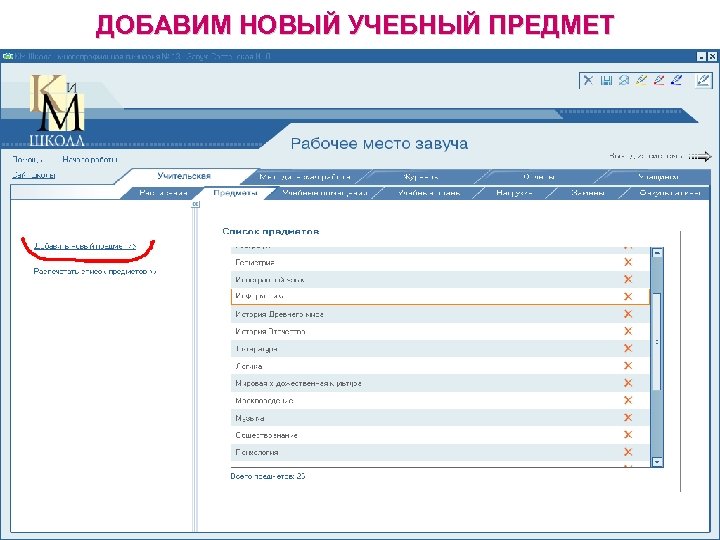Select the История Древнего мира row
Screen dimensions: 720x540
point(440,314)
